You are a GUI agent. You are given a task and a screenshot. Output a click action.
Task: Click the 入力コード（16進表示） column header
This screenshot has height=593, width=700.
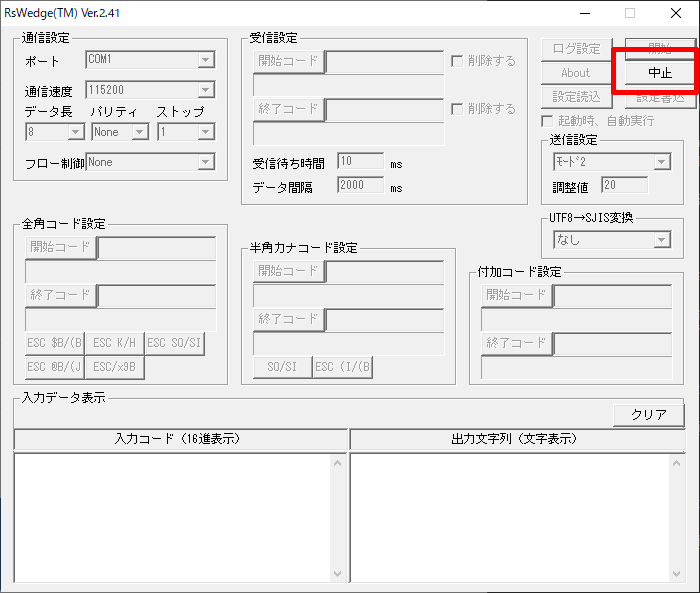(181, 439)
